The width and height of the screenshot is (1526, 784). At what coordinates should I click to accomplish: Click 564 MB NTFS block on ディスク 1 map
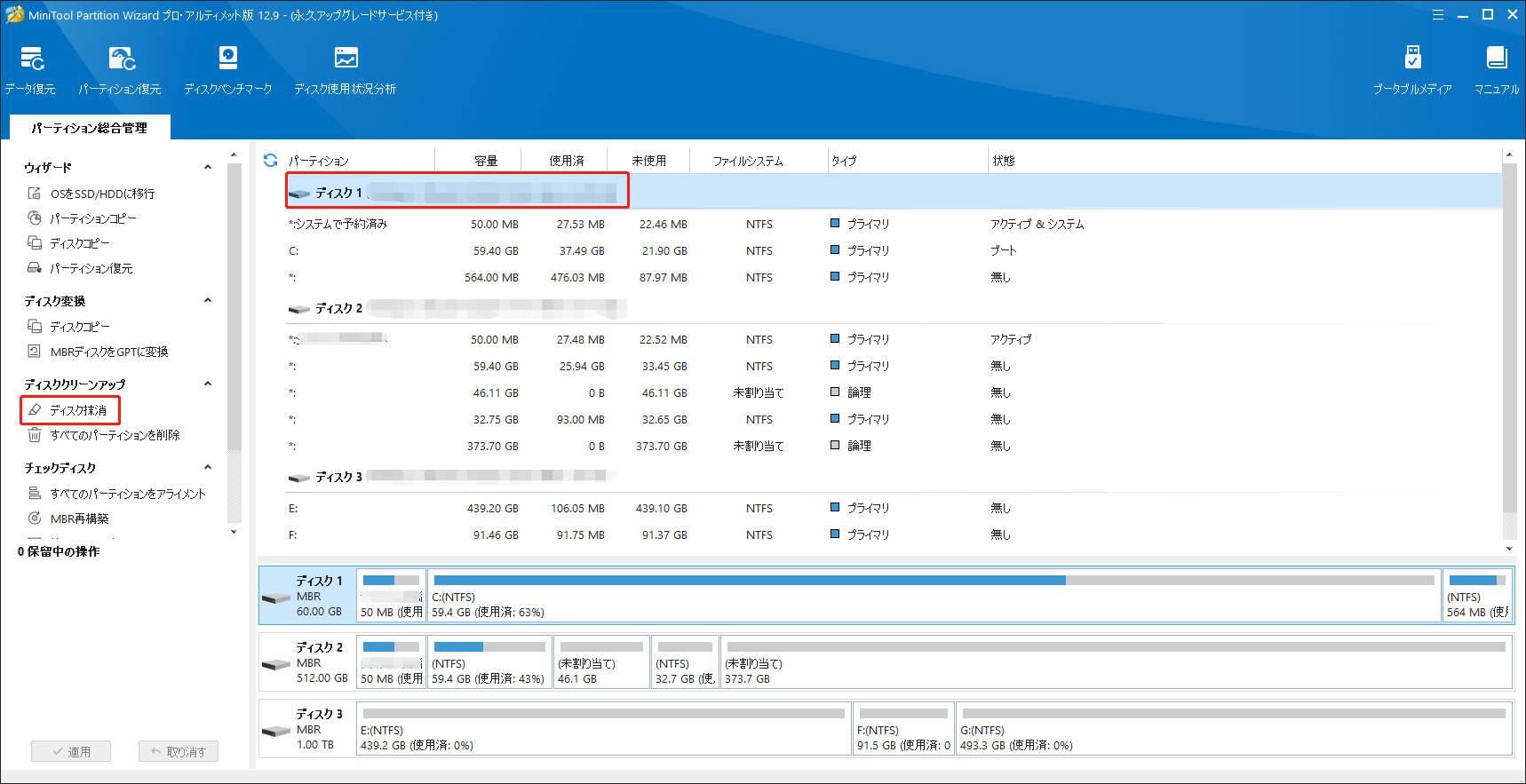(1476, 596)
